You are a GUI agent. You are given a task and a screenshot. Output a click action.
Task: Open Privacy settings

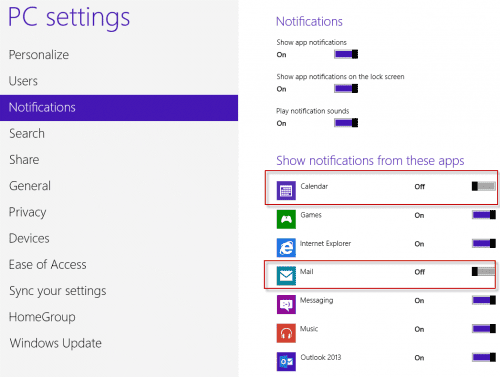coord(119,212)
